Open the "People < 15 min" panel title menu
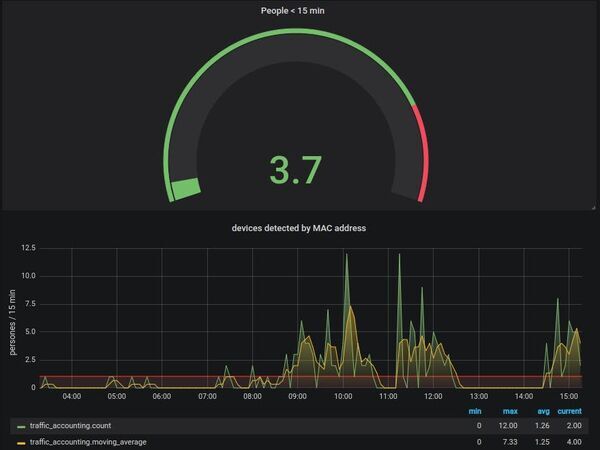The height and width of the screenshot is (450, 600). pyautogui.click(x=299, y=12)
